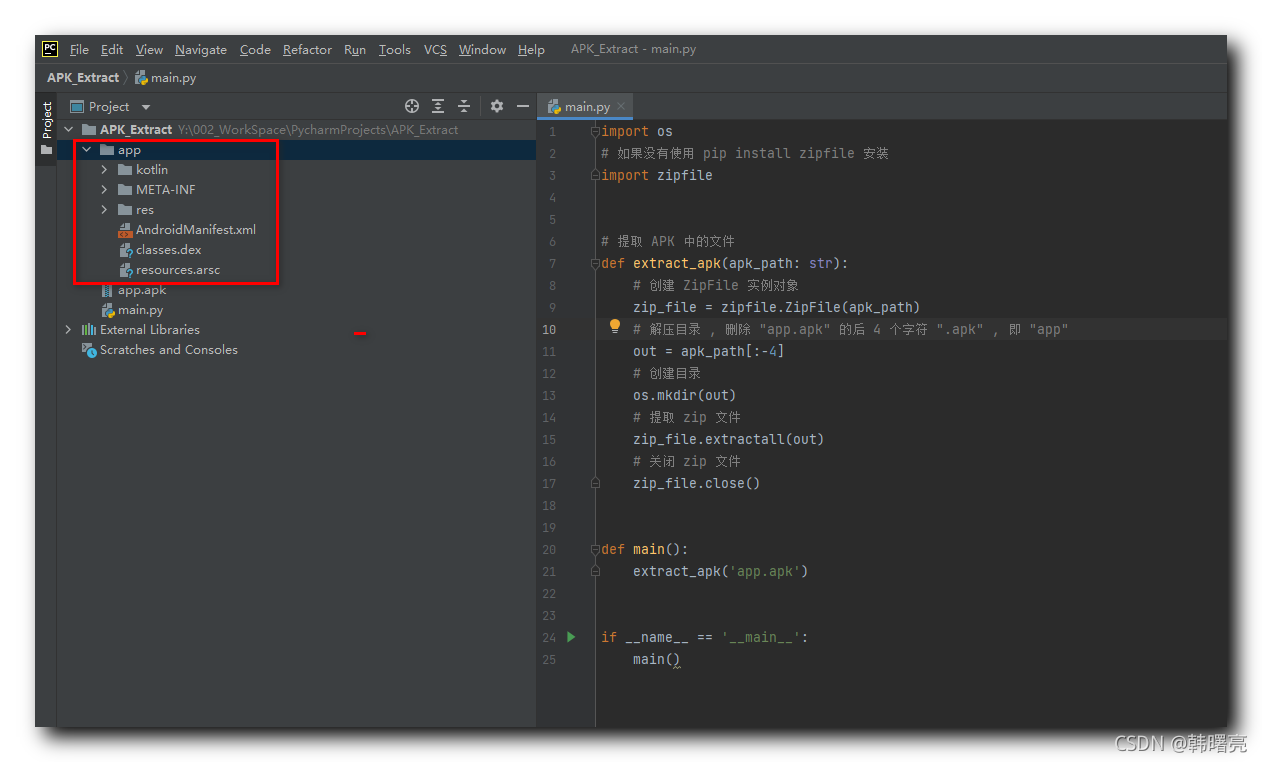Click line number 10 in the gutter
This screenshot has height=762, width=1262.
pos(548,329)
